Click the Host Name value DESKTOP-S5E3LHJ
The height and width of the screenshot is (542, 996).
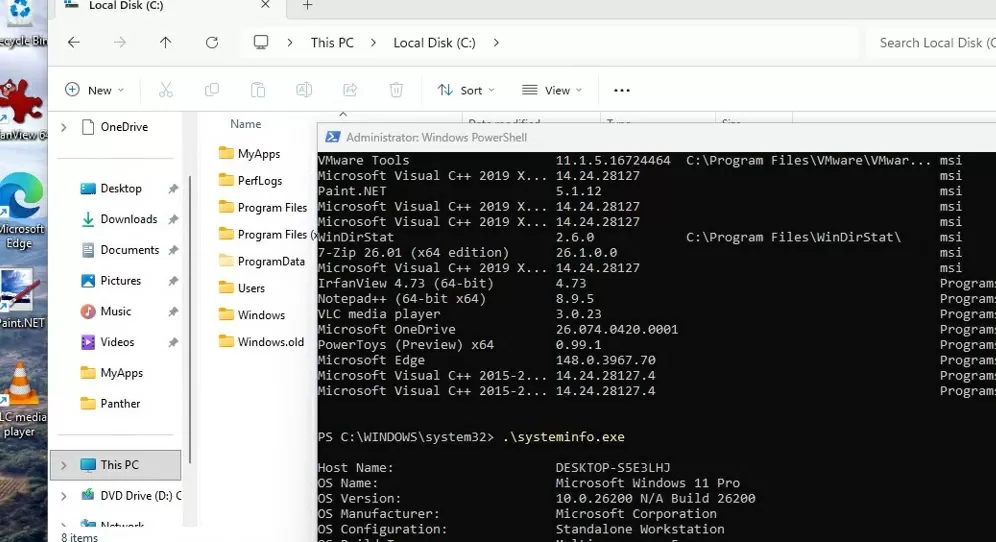[x=613, y=468]
